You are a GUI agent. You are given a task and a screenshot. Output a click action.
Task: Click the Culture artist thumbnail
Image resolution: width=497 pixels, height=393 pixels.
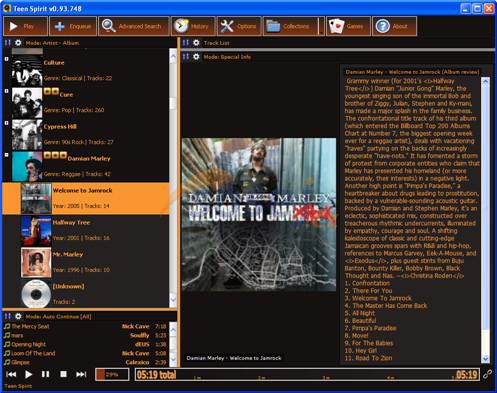(x=27, y=71)
